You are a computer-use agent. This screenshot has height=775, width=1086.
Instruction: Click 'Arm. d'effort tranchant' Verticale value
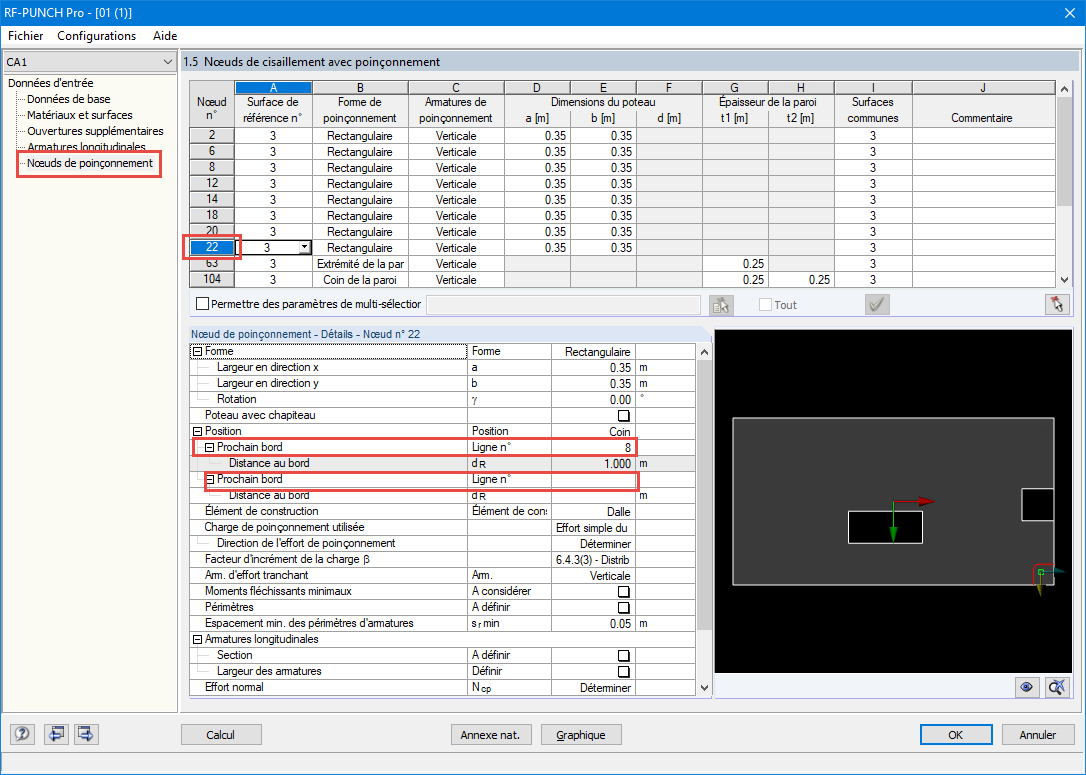coord(594,576)
